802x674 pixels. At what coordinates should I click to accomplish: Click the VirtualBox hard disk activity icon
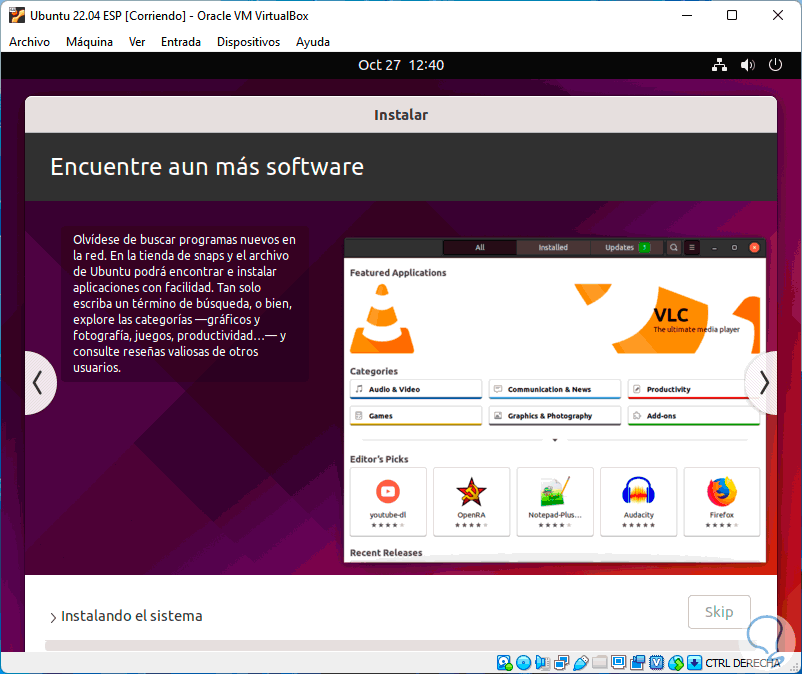(x=504, y=663)
